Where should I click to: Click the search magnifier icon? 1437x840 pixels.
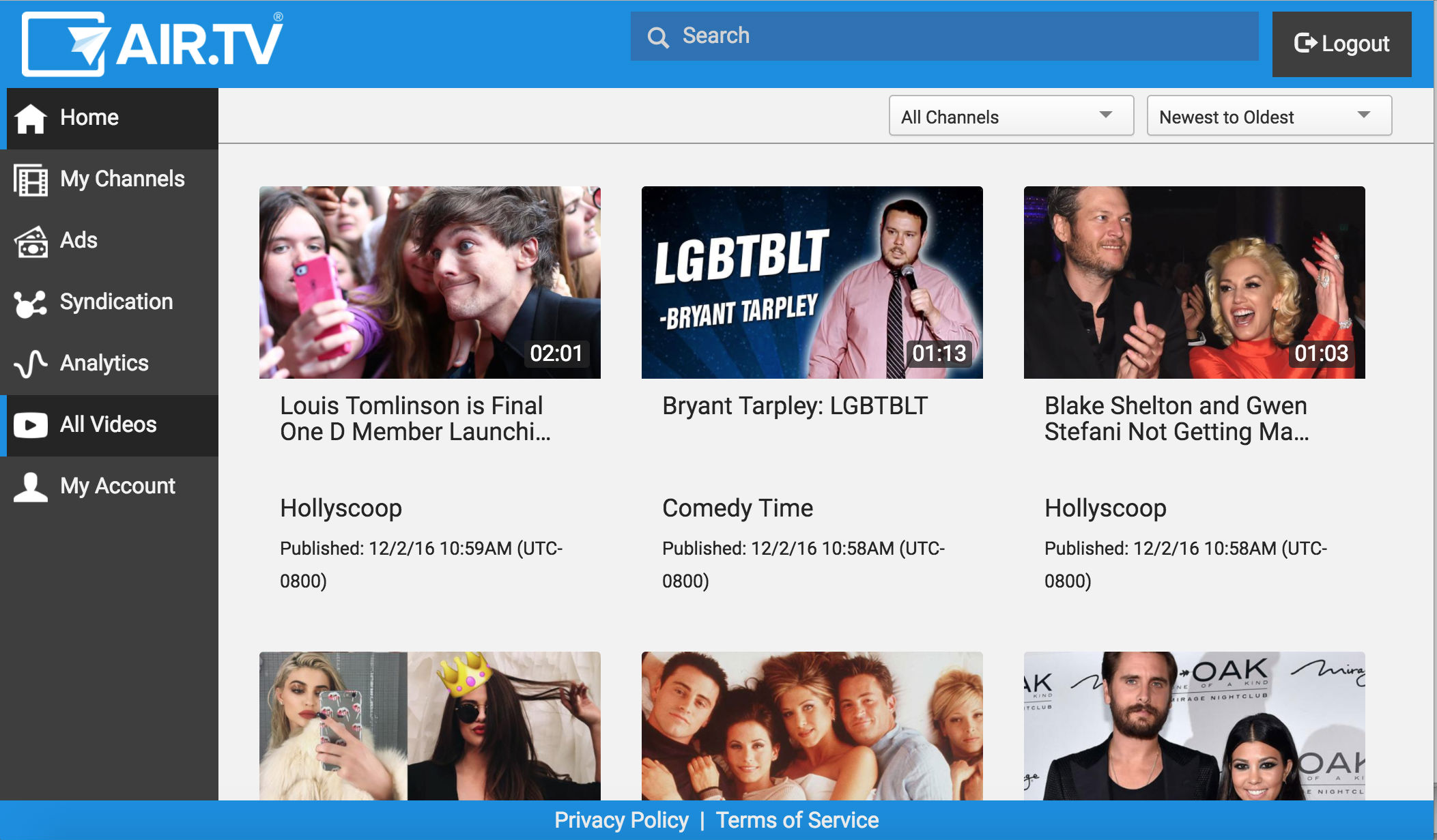click(658, 37)
